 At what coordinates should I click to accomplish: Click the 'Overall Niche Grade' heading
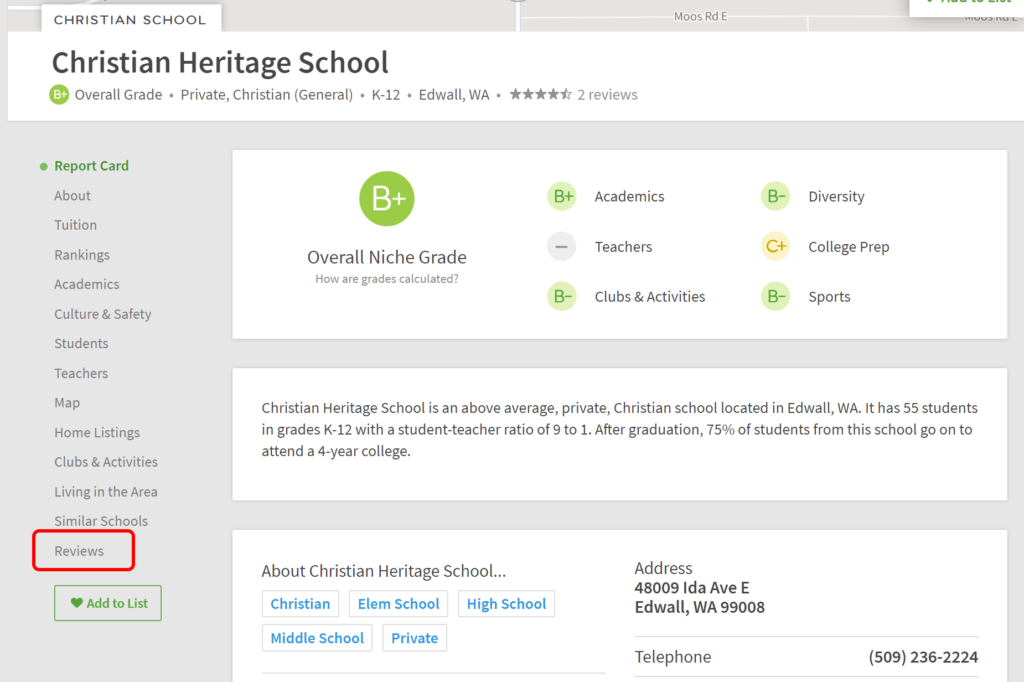(x=387, y=257)
